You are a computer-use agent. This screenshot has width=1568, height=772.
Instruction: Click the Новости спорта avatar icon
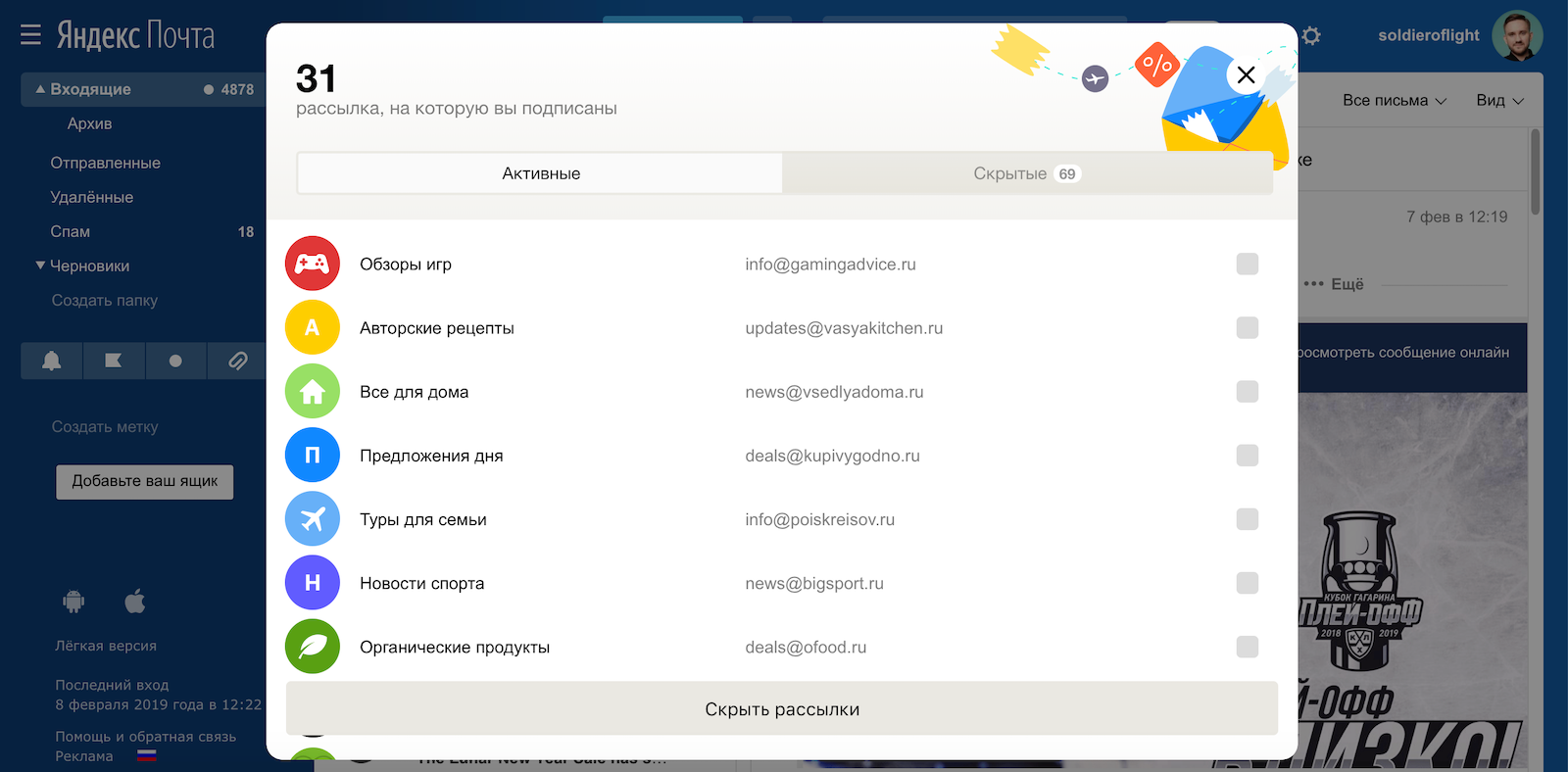tap(313, 582)
